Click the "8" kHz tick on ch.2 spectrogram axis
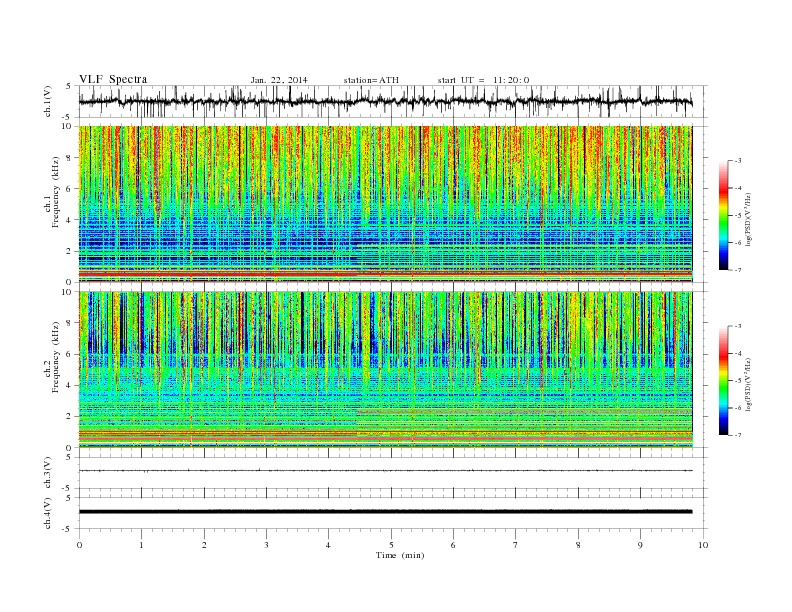 click(x=70, y=323)
